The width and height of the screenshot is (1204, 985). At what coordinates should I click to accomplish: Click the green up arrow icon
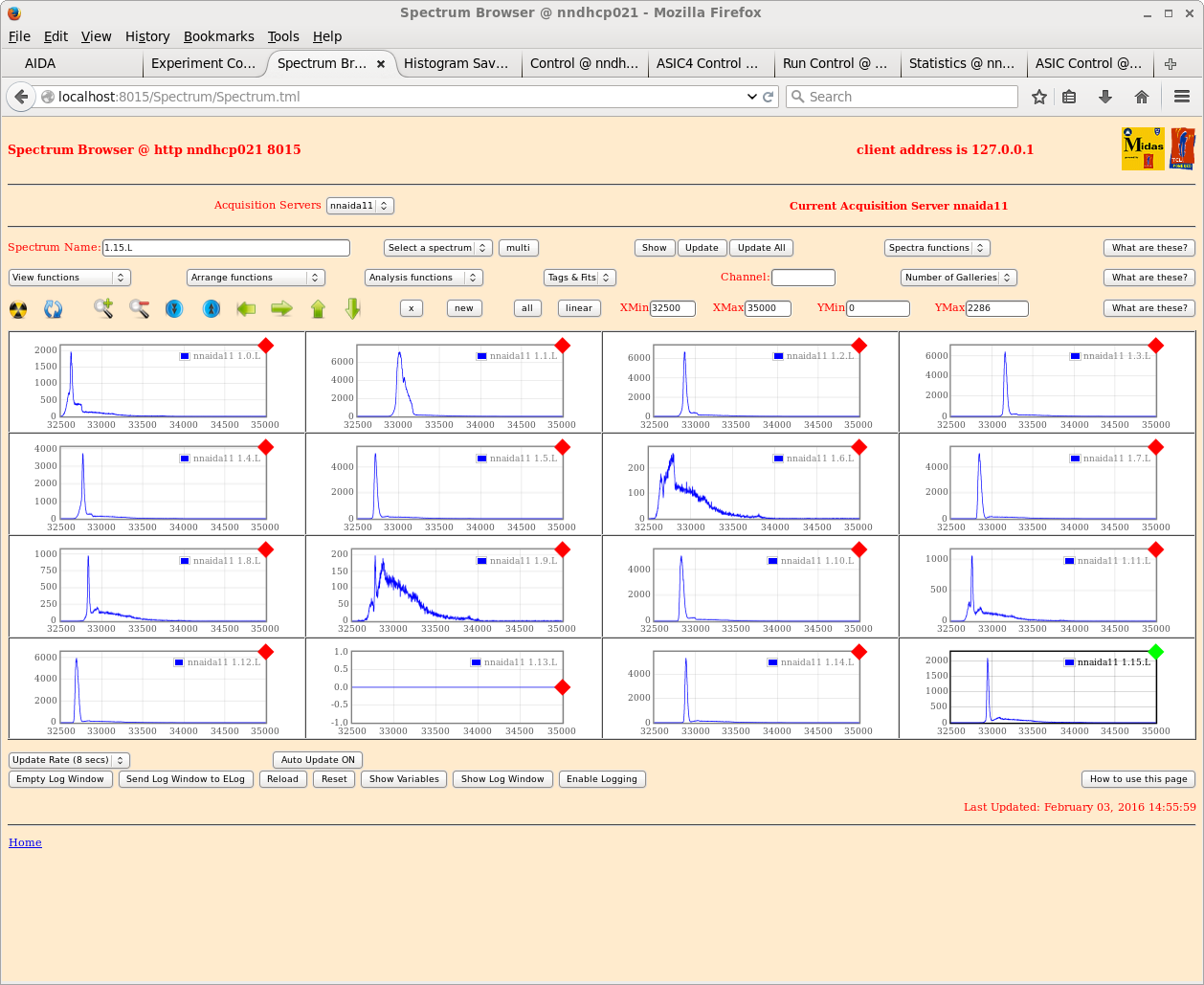click(319, 308)
